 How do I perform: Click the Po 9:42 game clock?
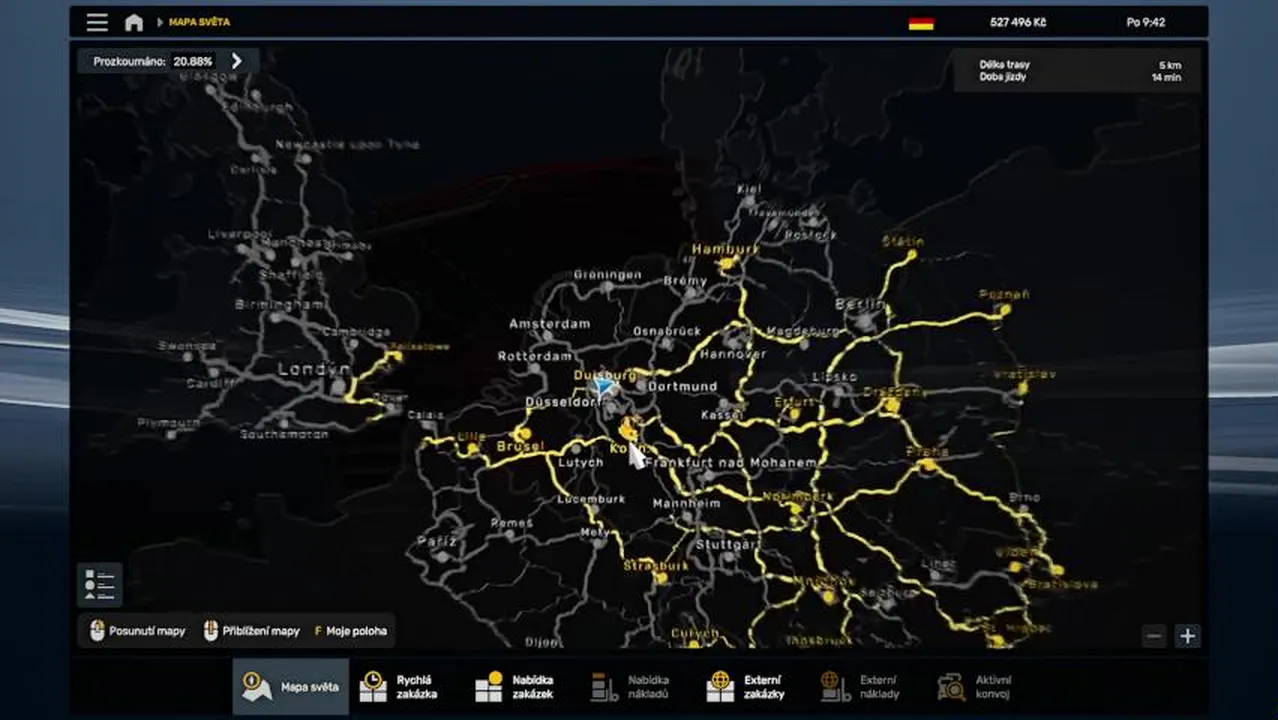pos(1146,22)
